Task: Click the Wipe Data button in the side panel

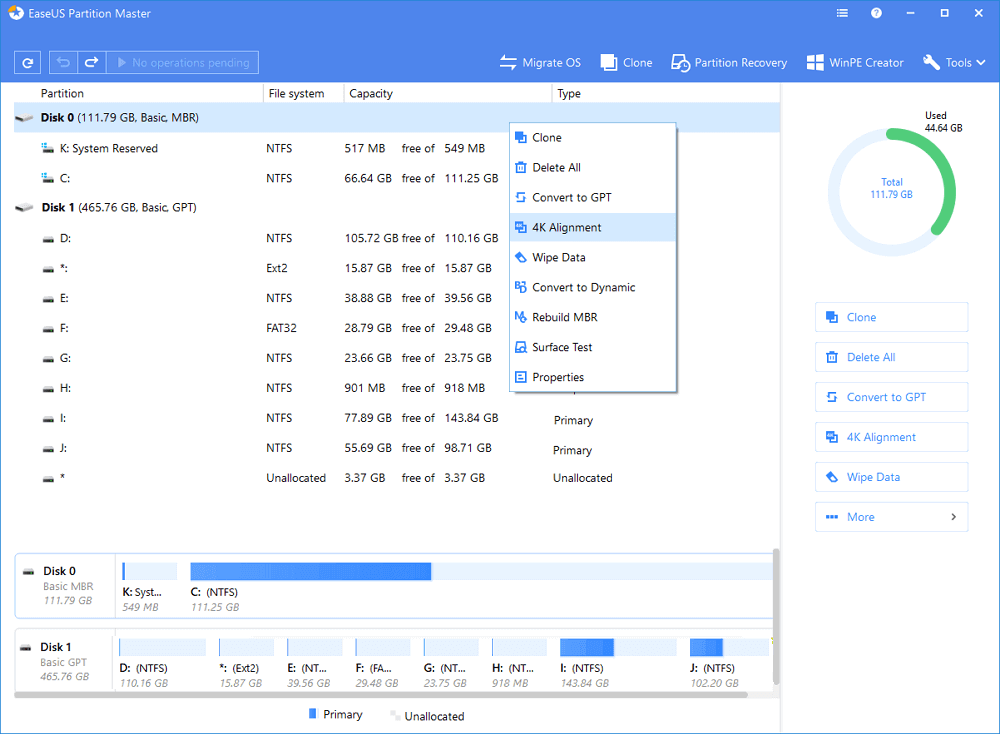Action: click(x=891, y=477)
